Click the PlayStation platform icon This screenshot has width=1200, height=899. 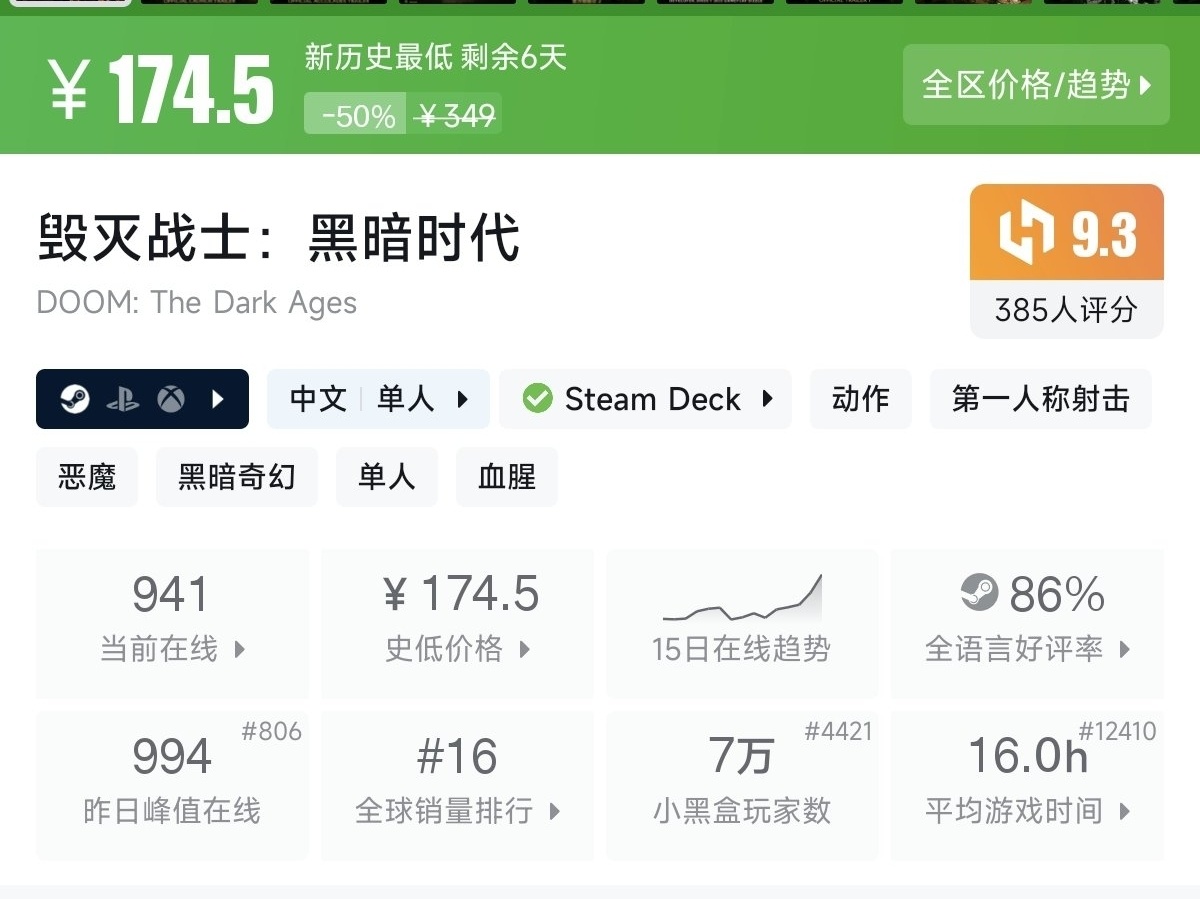(123, 400)
